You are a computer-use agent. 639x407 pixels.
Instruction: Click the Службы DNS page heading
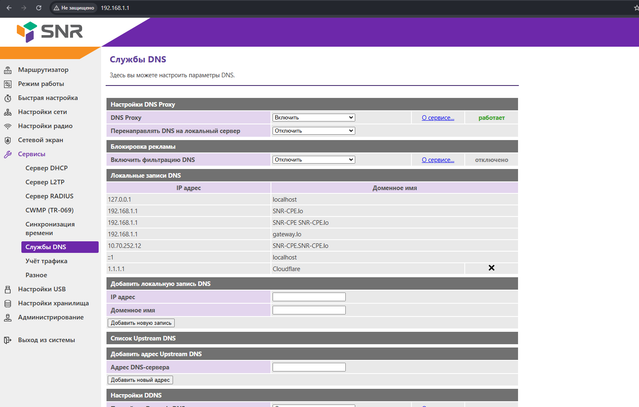(x=138, y=59)
